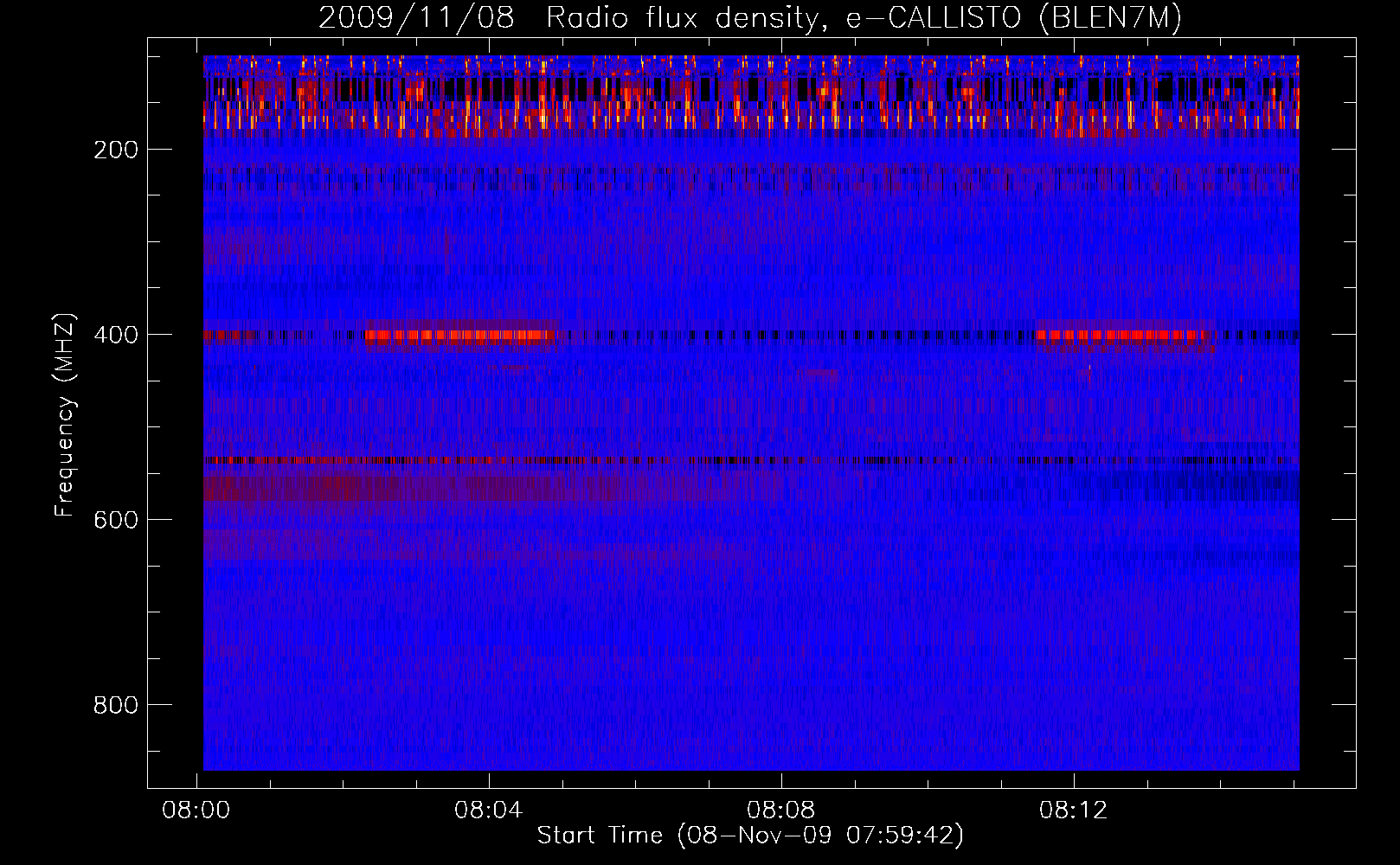Click the 08:12 time tick label
The image size is (1400, 865).
tap(1074, 811)
